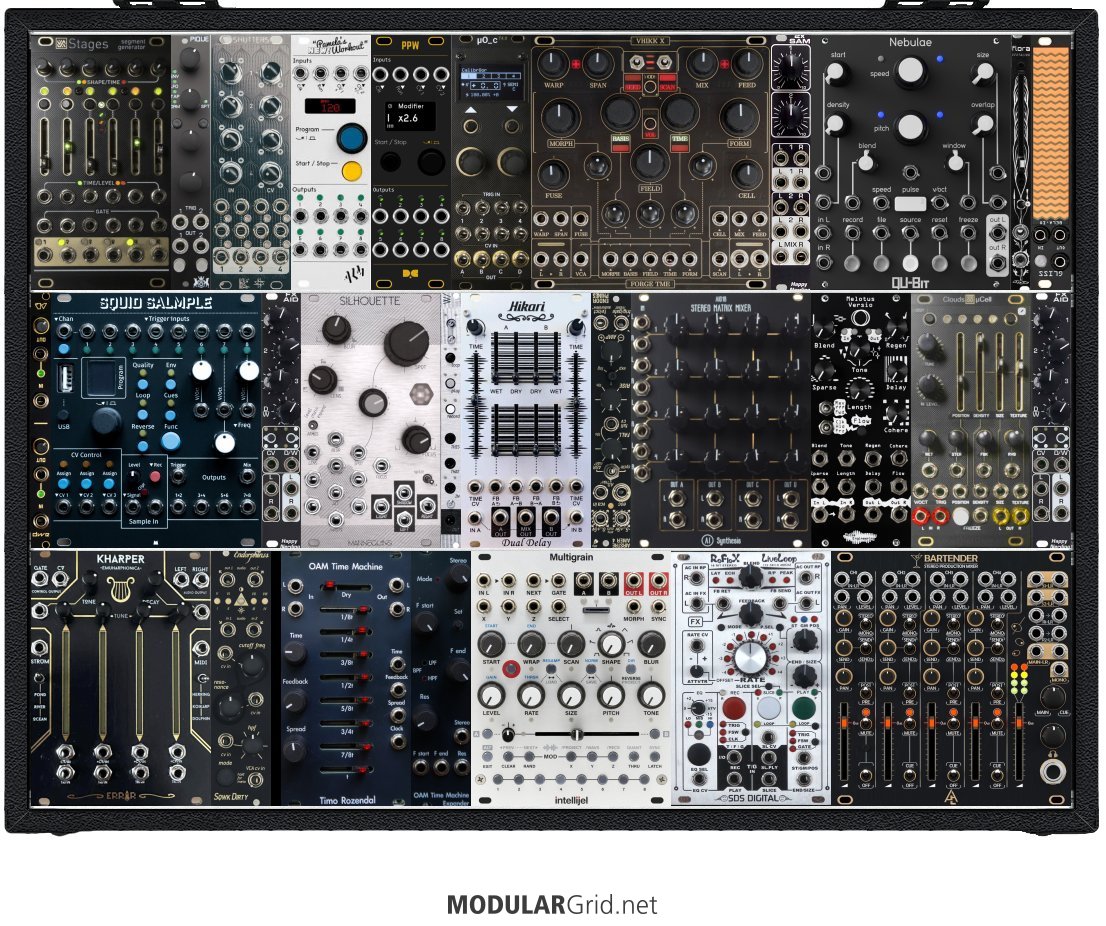Click the POSITION slider on Clouds uCell
This screenshot has height=926, width=1106.
point(960,372)
